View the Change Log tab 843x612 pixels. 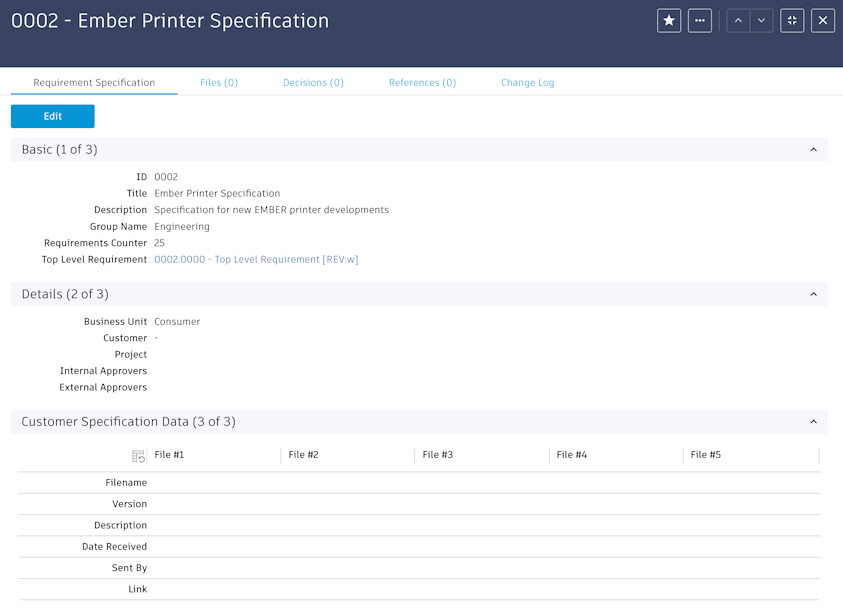(x=527, y=83)
